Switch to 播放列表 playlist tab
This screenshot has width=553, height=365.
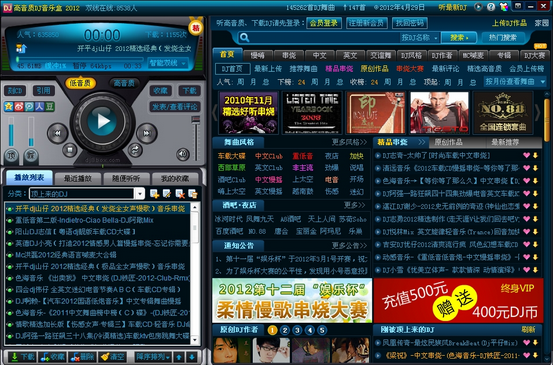click(x=29, y=178)
